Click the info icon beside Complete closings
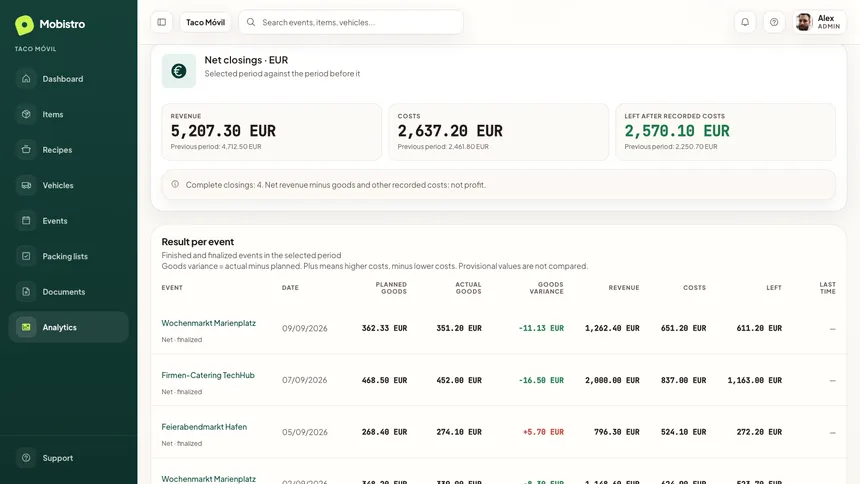Viewport: 860px width, 484px height. coord(175,184)
